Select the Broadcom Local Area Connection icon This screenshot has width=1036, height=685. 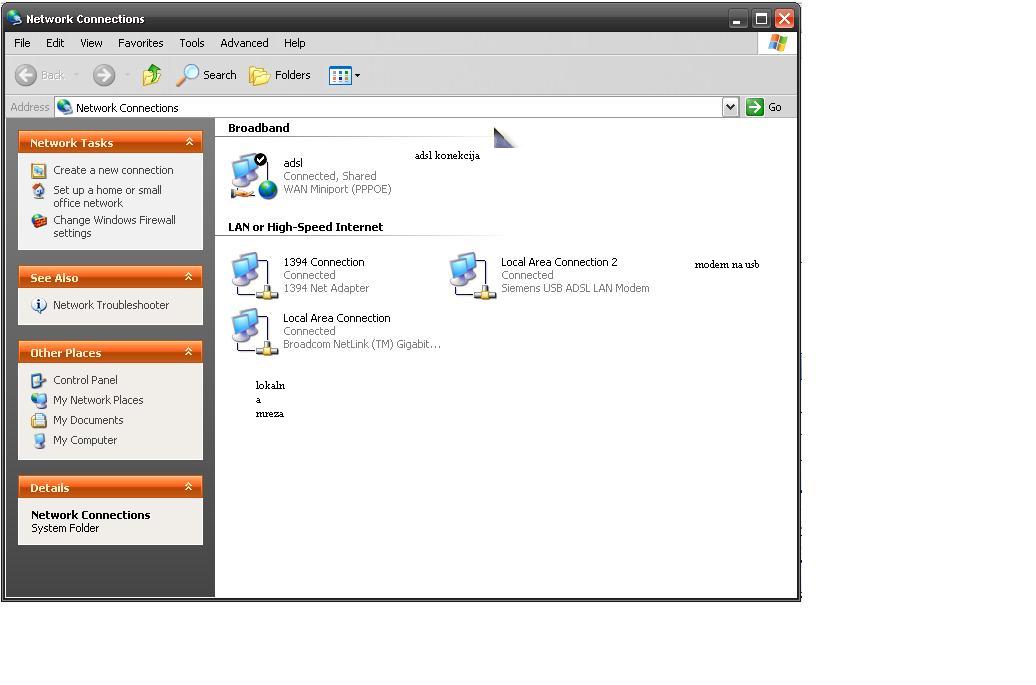pyautogui.click(x=253, y=331)
